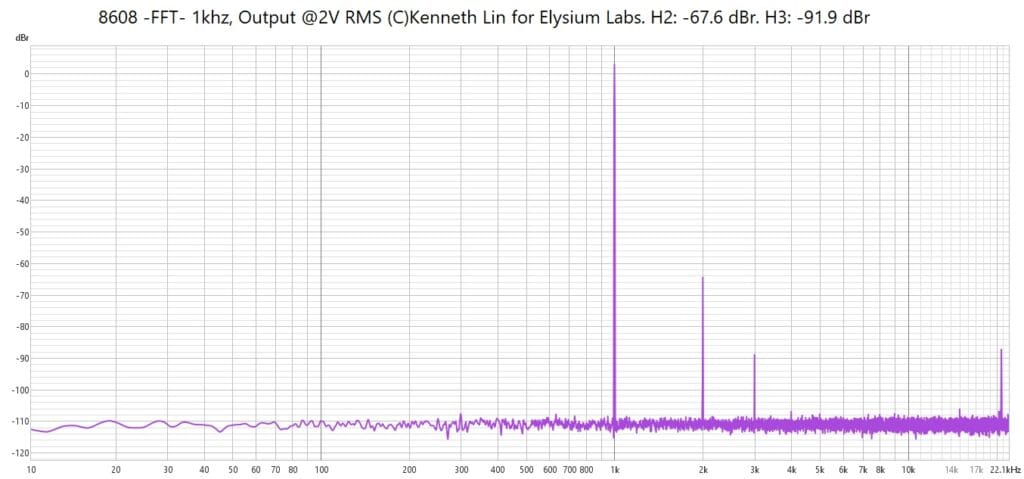
Task: Click the 1k label on the frequency axis
Action: tap(615, 470)
